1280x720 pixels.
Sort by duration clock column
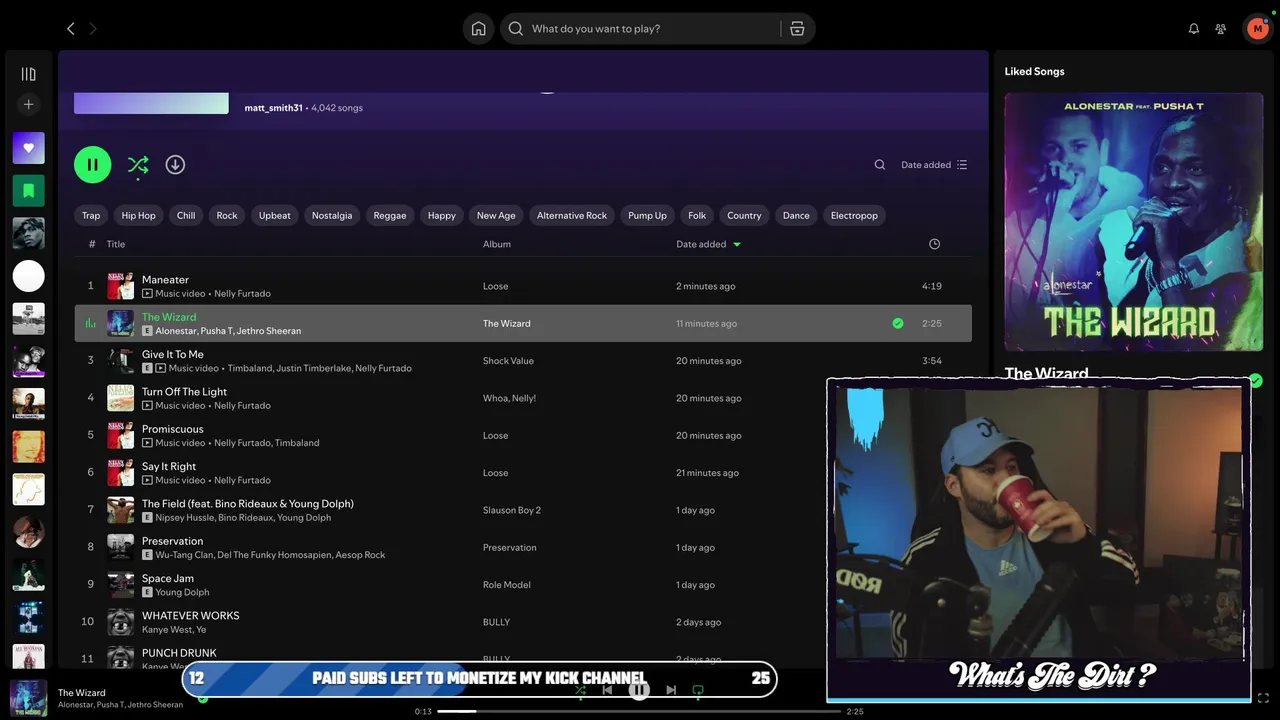click(934, 244)
